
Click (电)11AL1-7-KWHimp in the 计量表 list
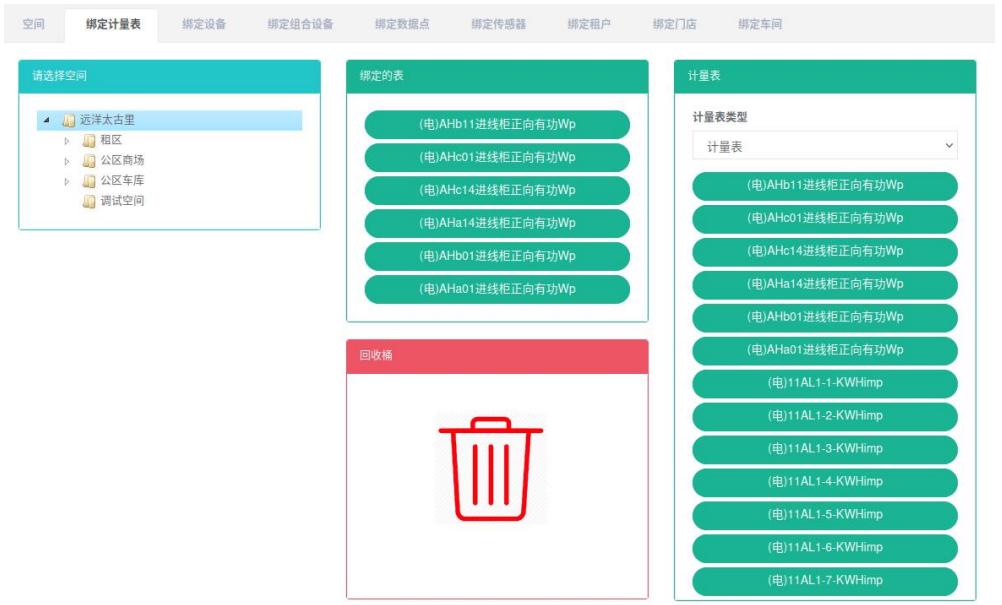[824, 580]
